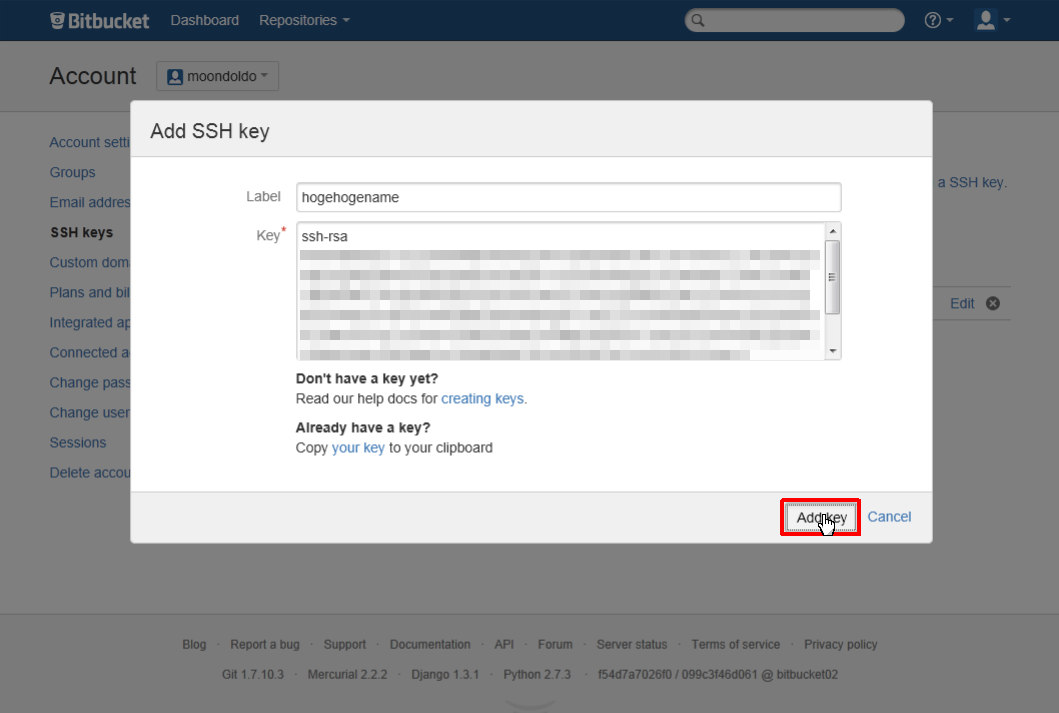Expand the Repositories dropdown menu
This screenshot has height=713, width=1059.
(304, 20)
